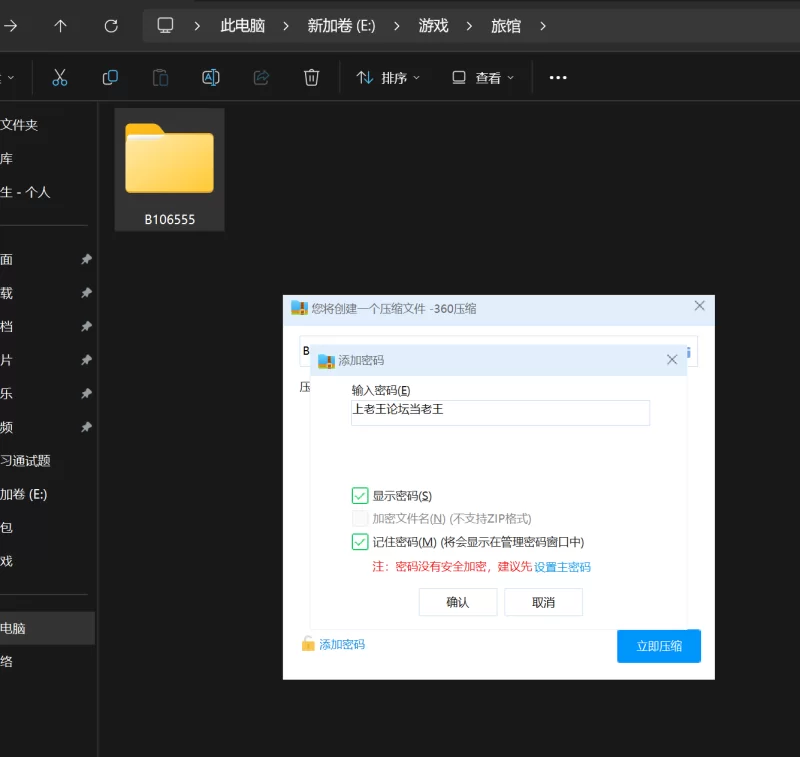Screen dimensions: 800x757
Task: Select 电脑 item in the sidebar
Action: [47, 628]
